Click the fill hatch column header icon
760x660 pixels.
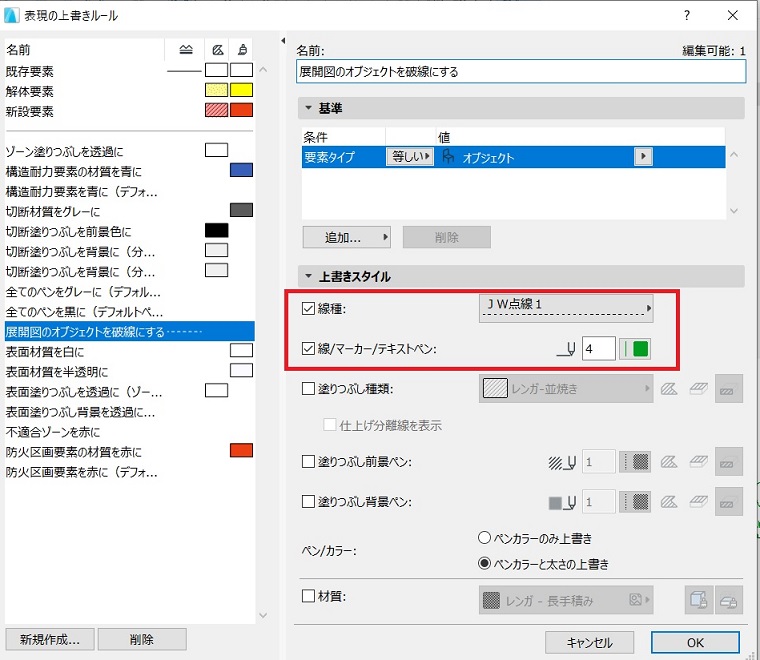tap(218, 49)
